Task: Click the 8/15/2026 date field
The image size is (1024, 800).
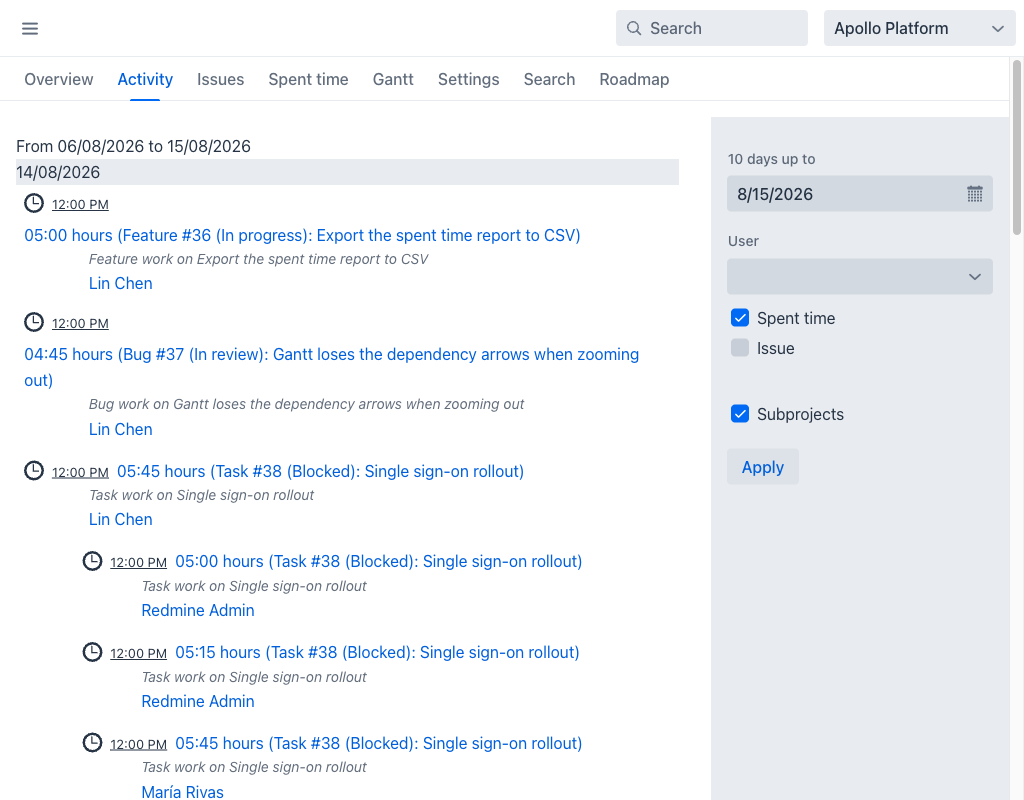Action: pyautogui.click(x=859, y=194)
